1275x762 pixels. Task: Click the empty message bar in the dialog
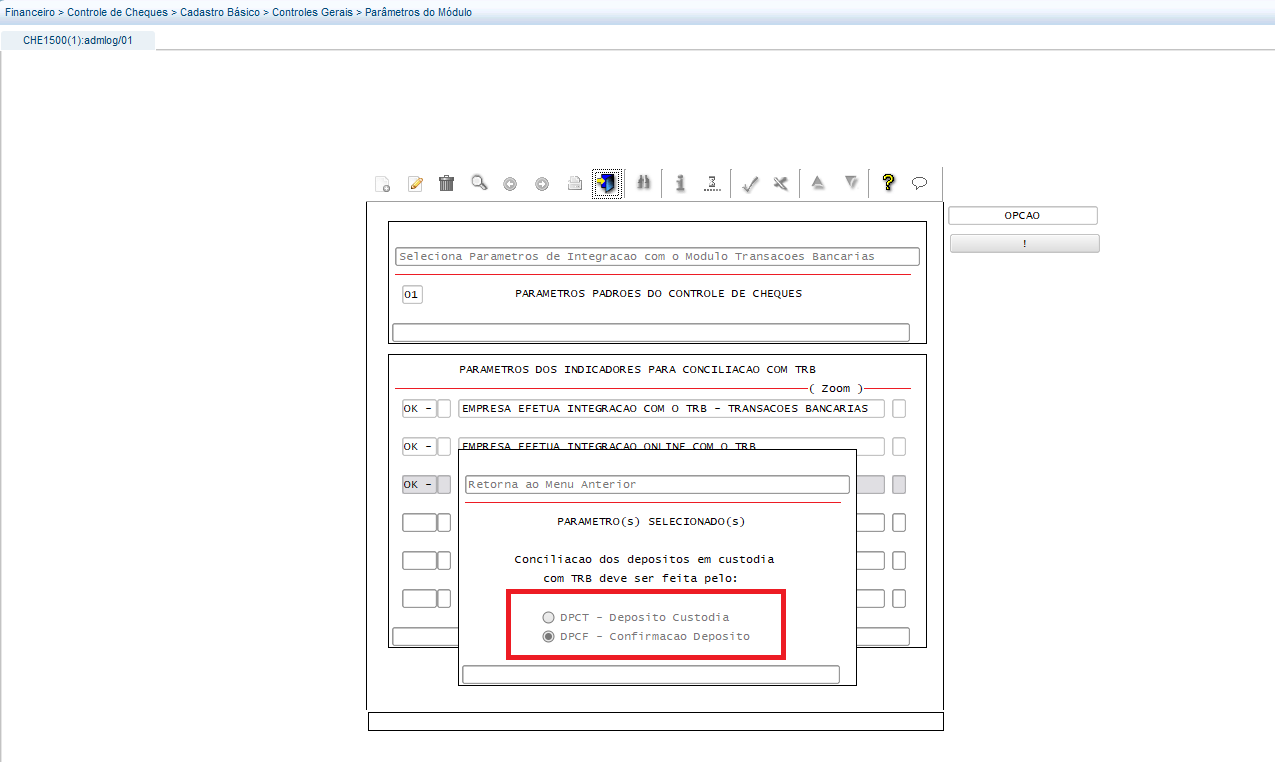[651, 674]
